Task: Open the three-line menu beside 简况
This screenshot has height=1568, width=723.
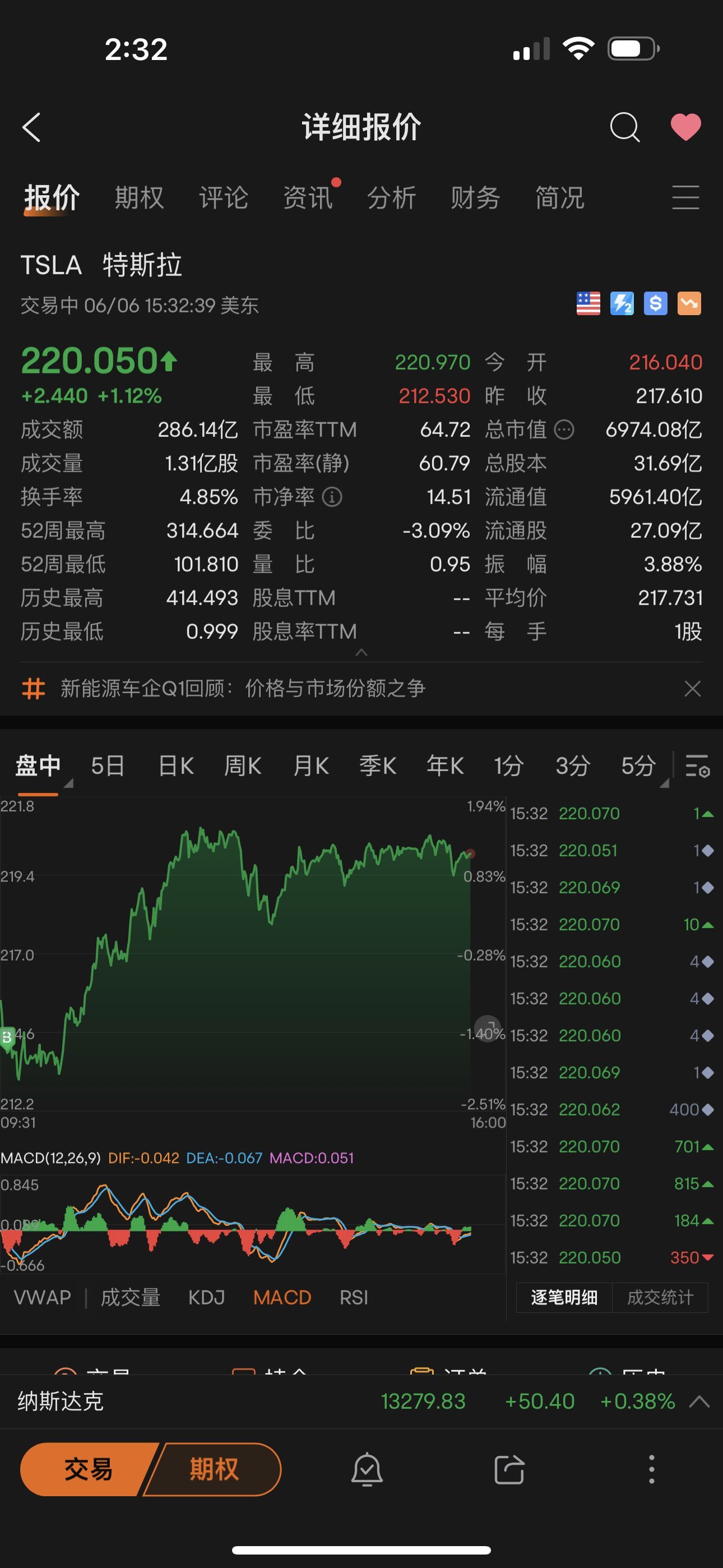Action: click(686, 198)
